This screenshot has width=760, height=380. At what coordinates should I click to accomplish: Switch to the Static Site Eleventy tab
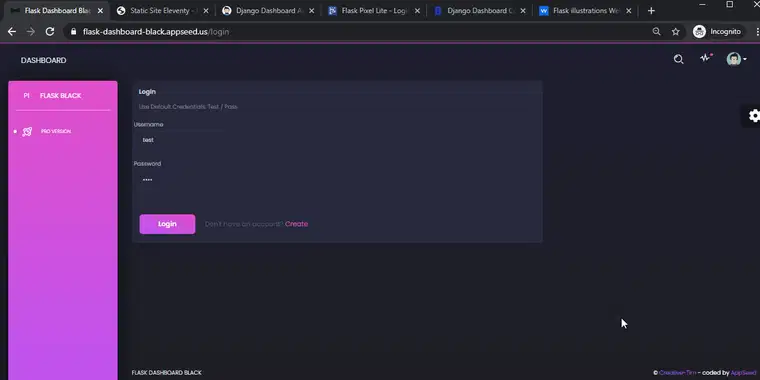click(163, 11)
